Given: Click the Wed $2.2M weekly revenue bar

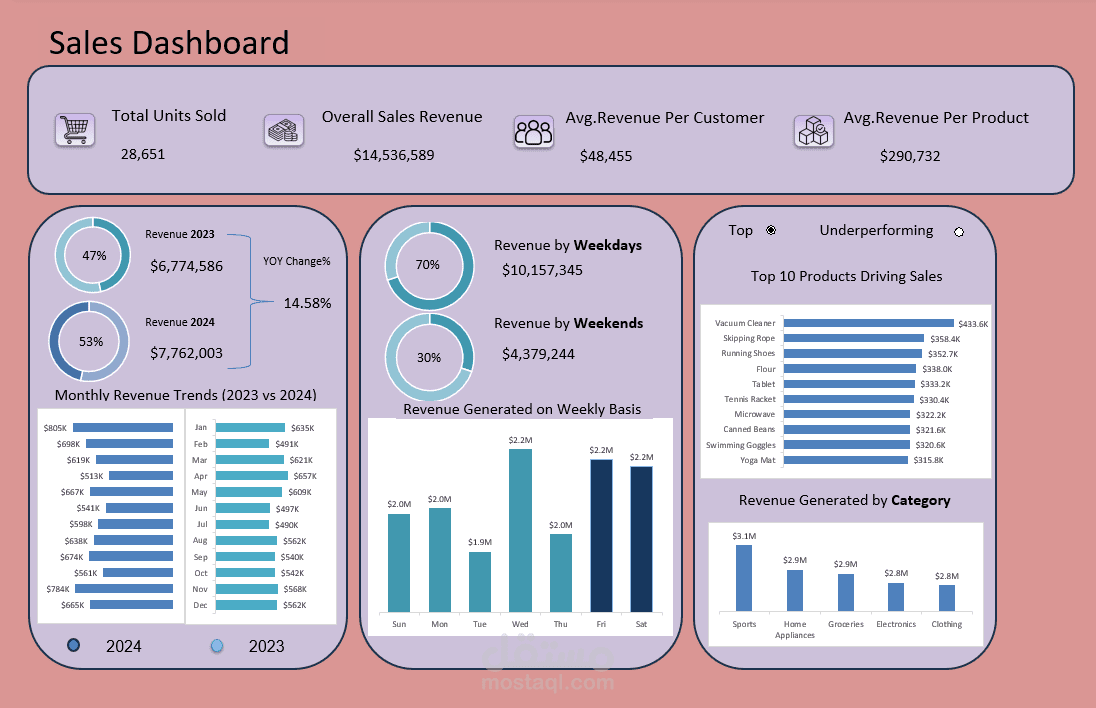Looking at the screenshot, I should (x=520, y=530).
